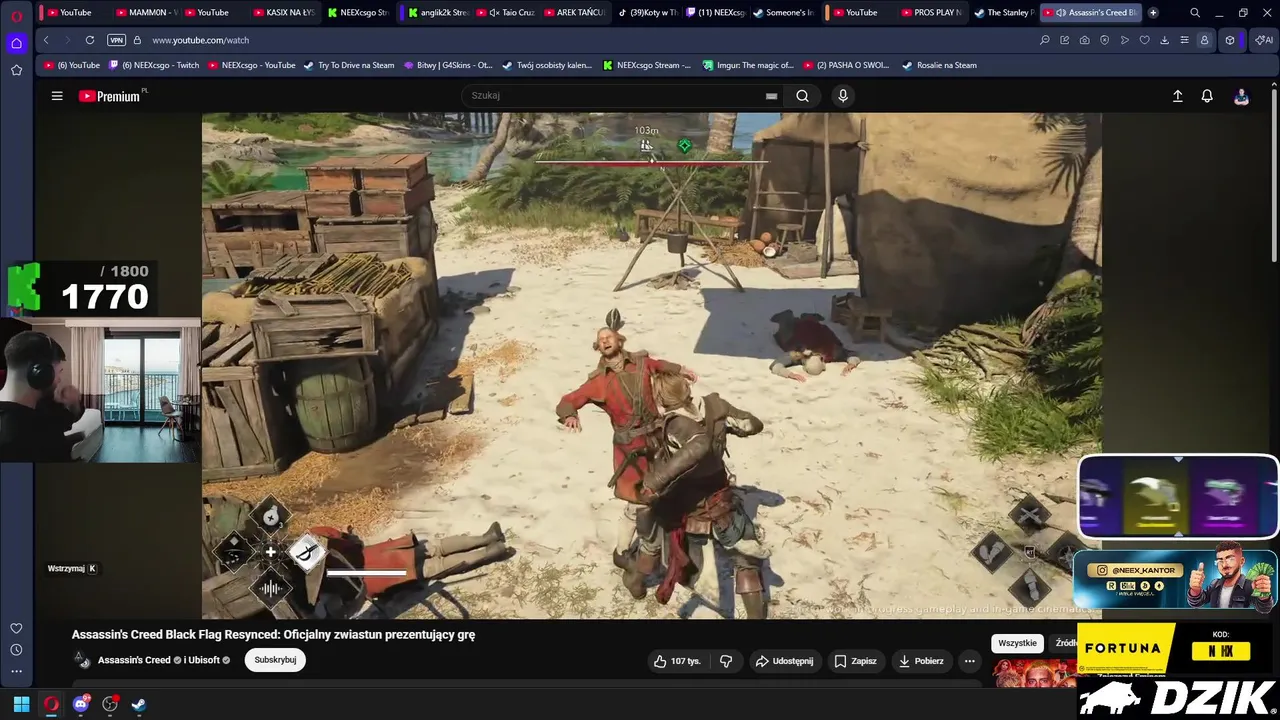This screenshot has height=720, width=1280.
Task: Switch to the MAMMON tab
Action: (x=147, y=13)
